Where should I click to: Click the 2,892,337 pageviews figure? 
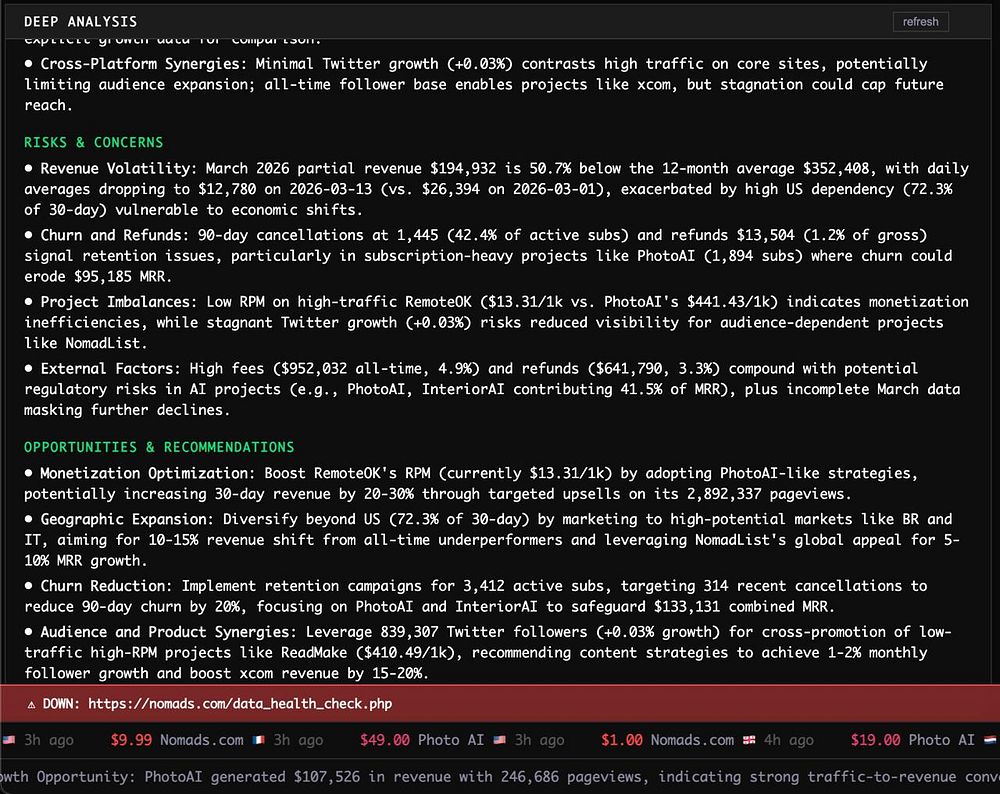[x=768, y=494]
